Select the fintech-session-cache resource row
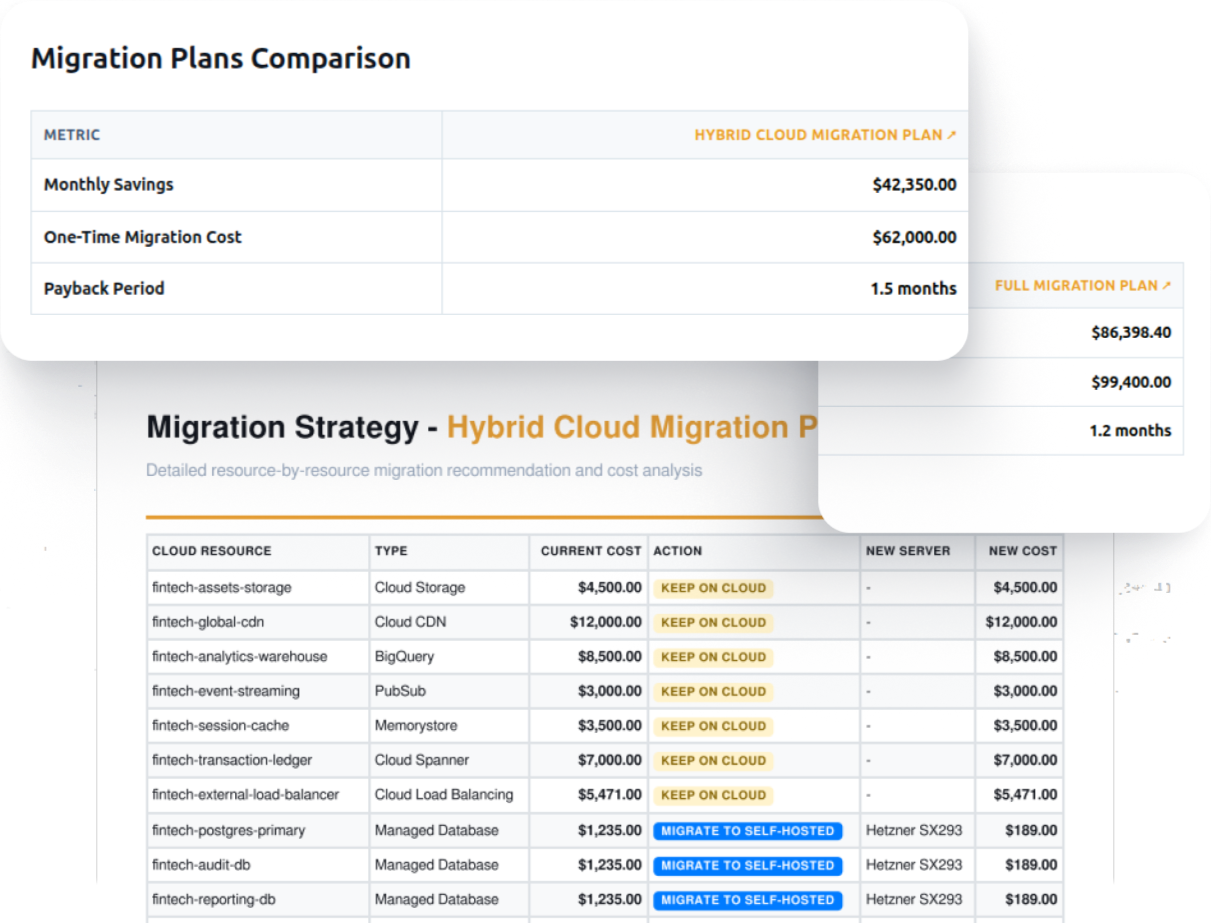This screenshot has width=1211, height=923. coord(604,726)
